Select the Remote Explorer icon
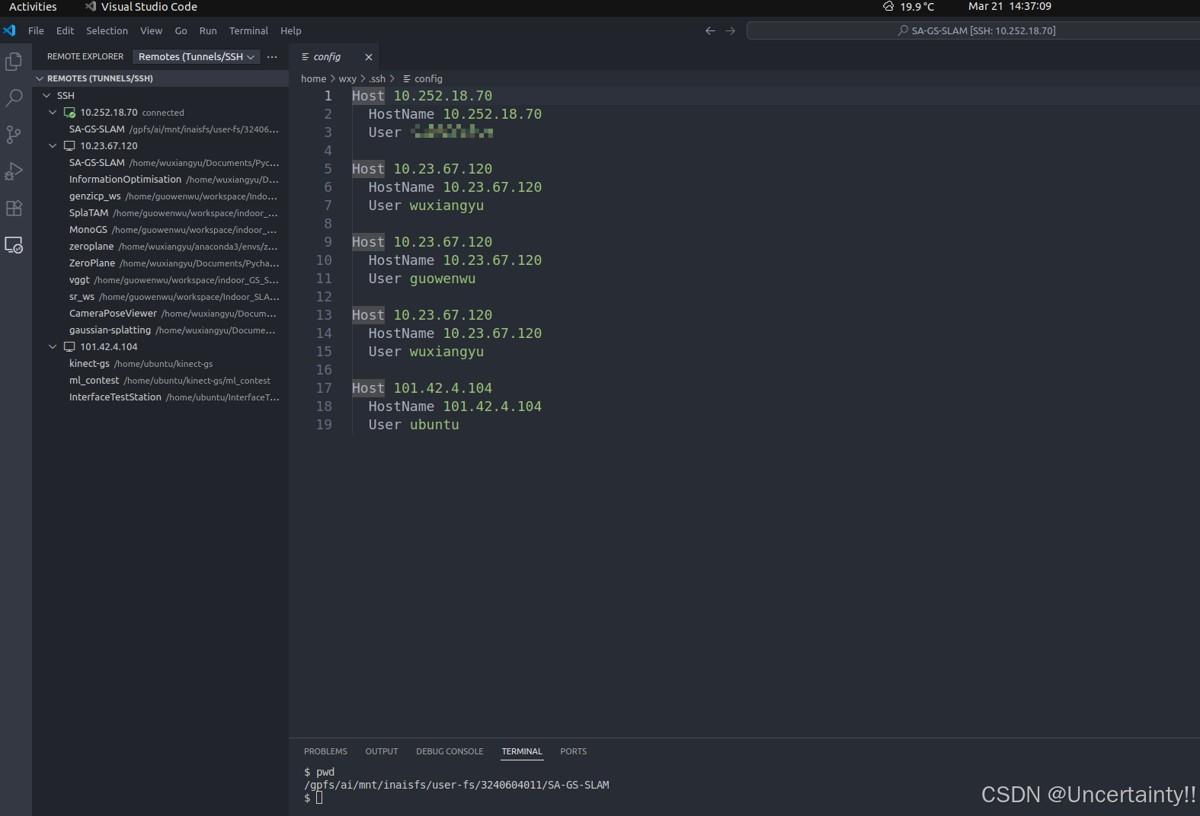Viewport: 1200px width, 816px height. pyautogui.click(x=14, y=245)
